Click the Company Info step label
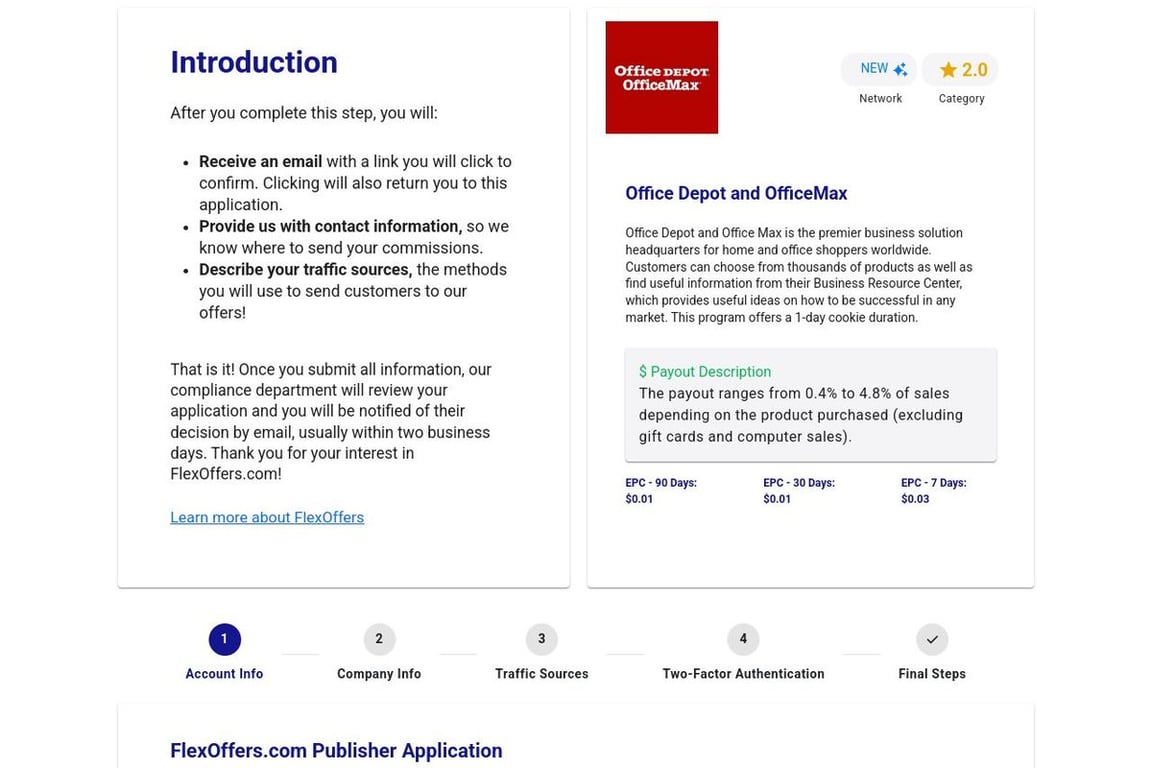Viewport: 1152px width, 768px height. point(379,673)
